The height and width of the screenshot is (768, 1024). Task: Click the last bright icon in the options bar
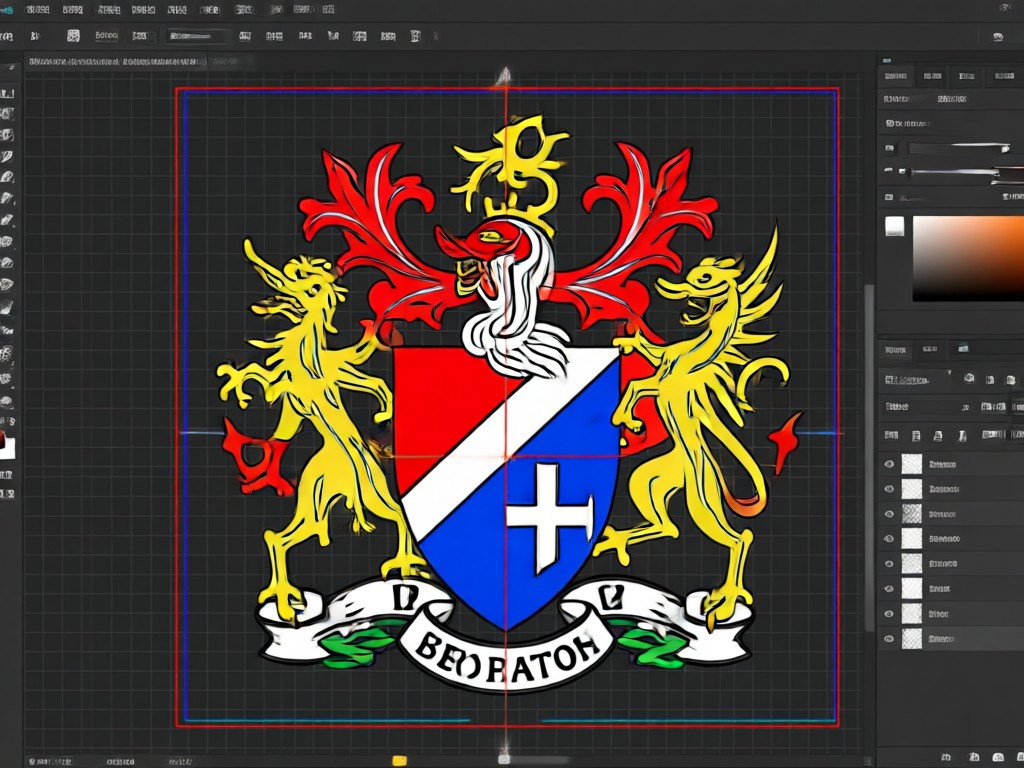click(x=415, y=36)
